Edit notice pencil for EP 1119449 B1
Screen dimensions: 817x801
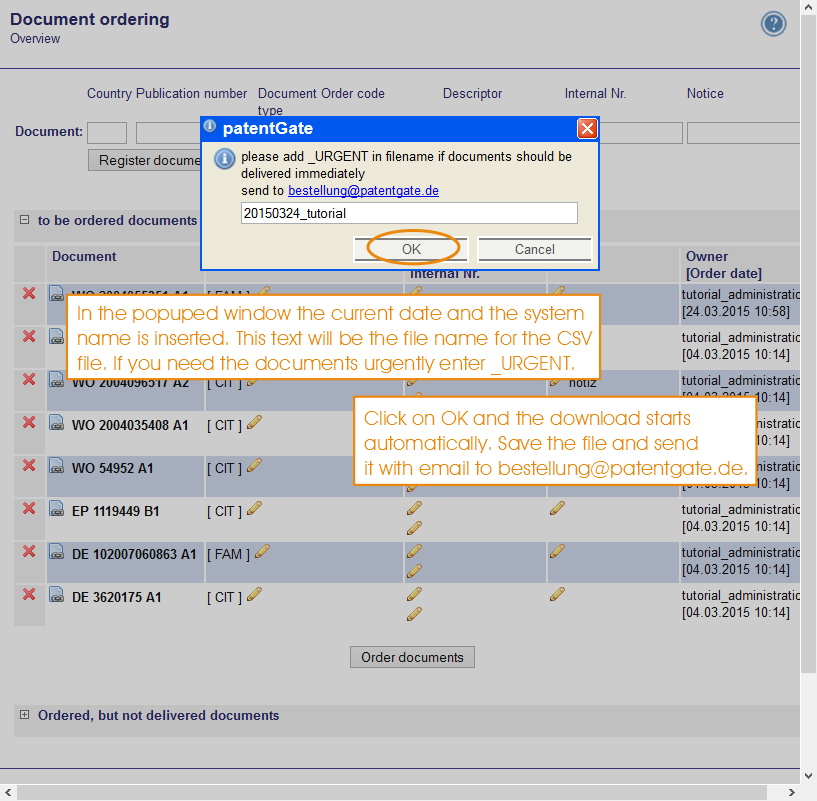(557, 508)
